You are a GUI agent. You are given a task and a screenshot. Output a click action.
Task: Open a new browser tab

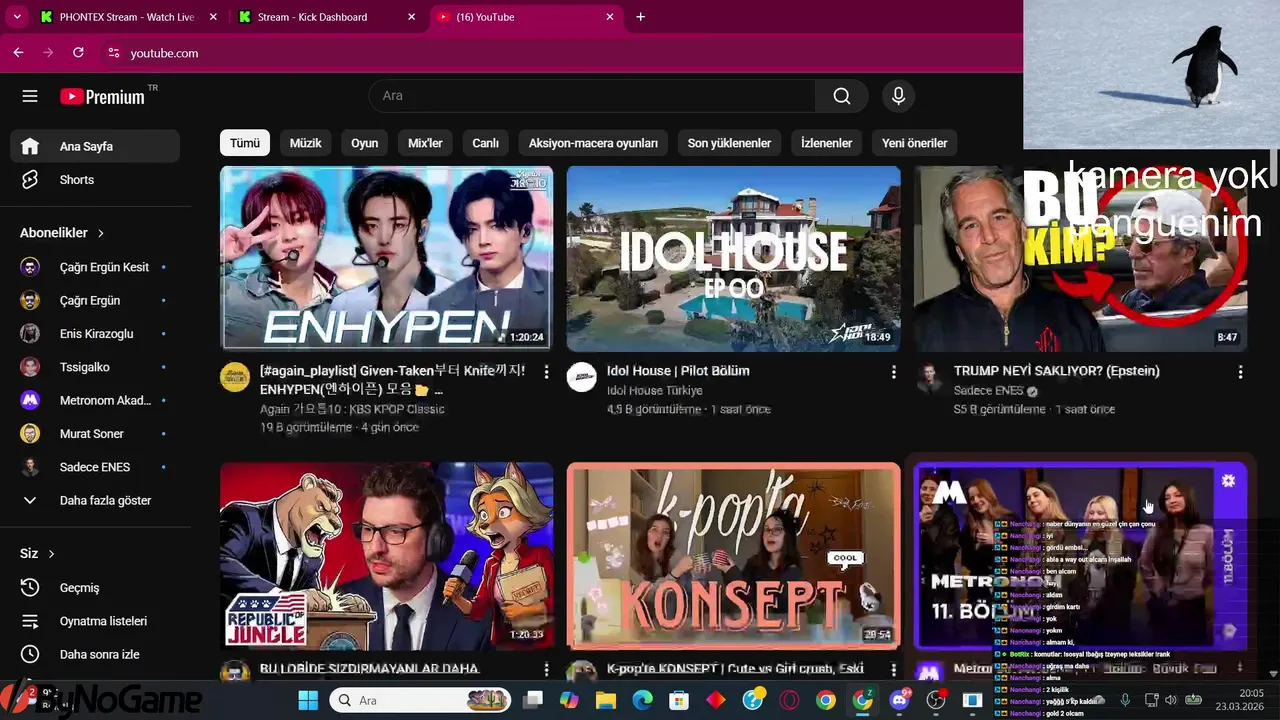pyautogui.click(x=640, y=17)
